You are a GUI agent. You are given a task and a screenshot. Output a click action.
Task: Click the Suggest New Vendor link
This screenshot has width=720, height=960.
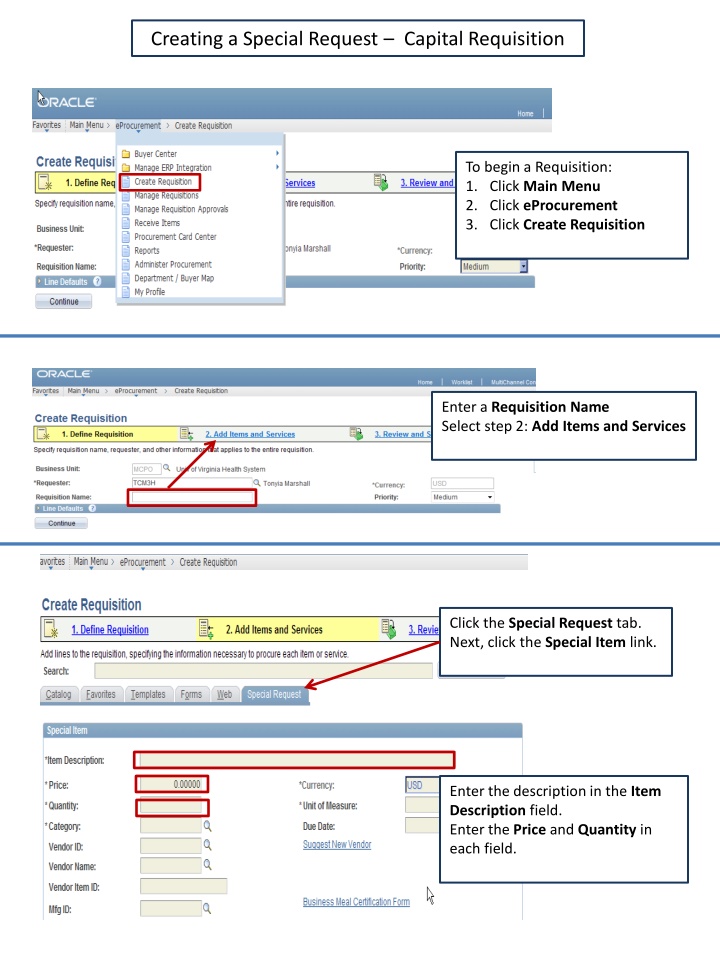[x=337, y=844]
